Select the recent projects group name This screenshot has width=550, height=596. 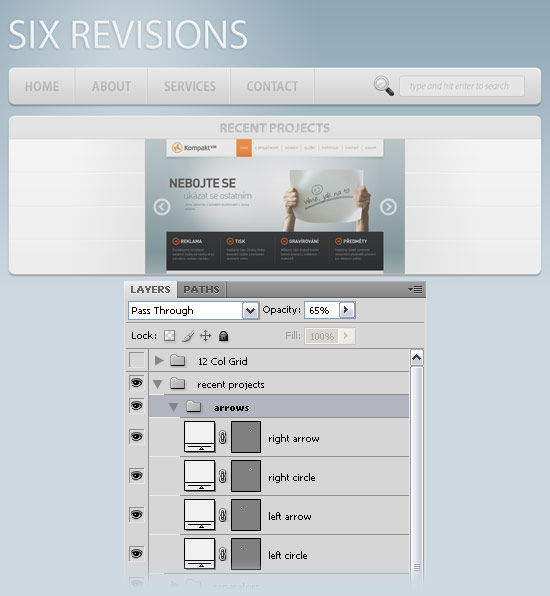tap(231, 385)
